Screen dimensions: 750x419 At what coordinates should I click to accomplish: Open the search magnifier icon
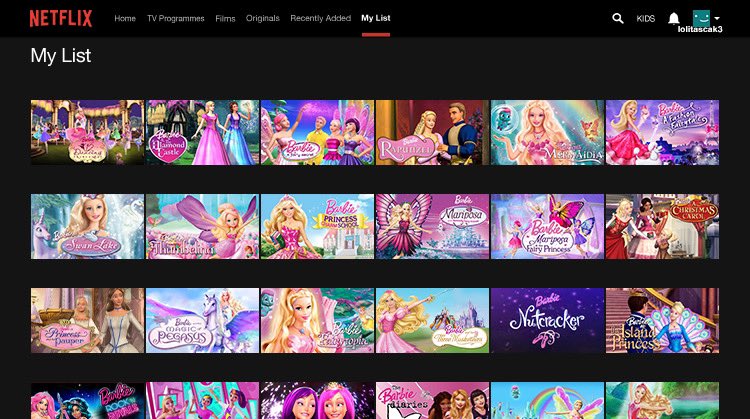click(618, 18)
